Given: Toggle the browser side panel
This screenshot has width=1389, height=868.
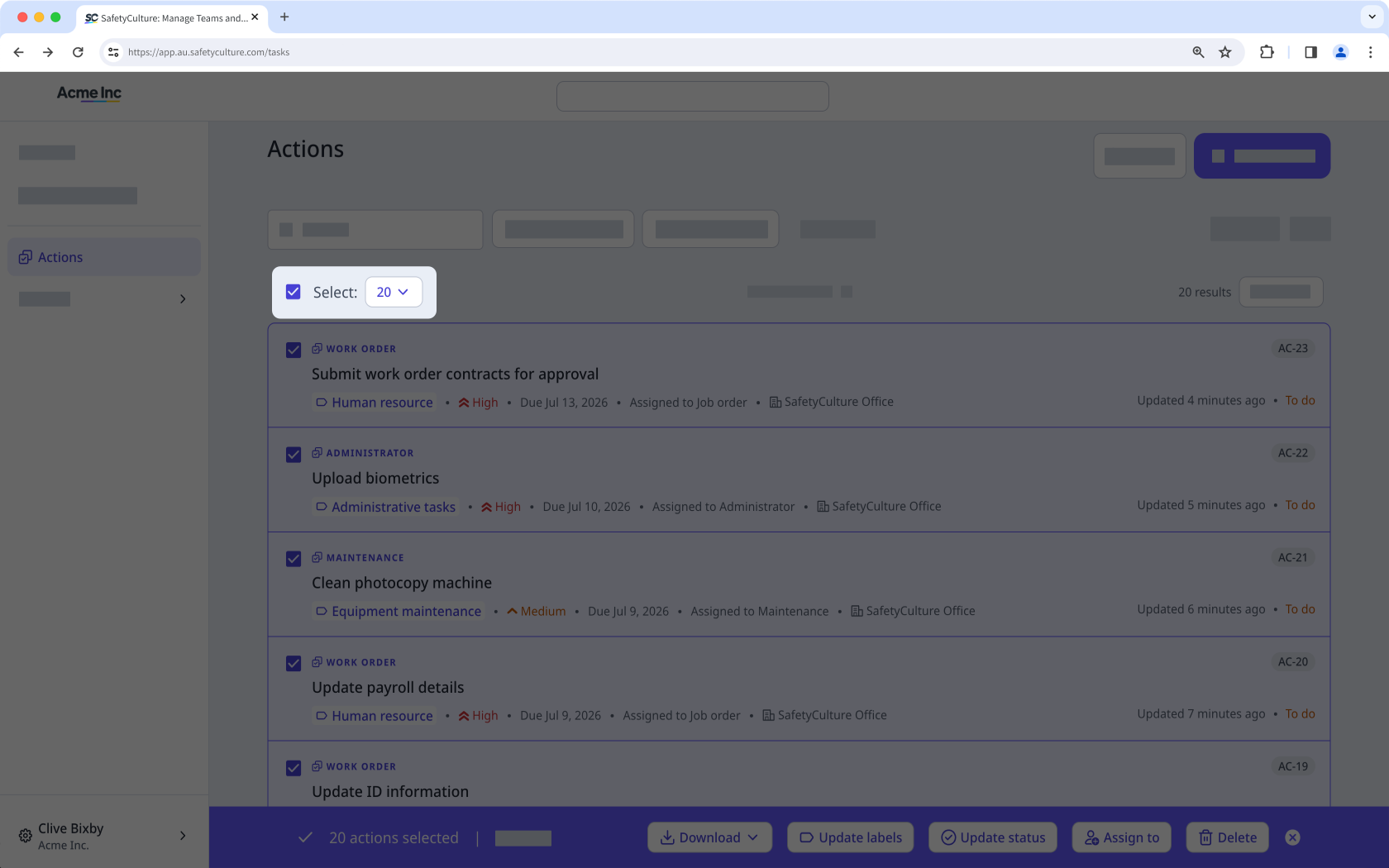Looking at the screenshot, I should (1310, 52).
